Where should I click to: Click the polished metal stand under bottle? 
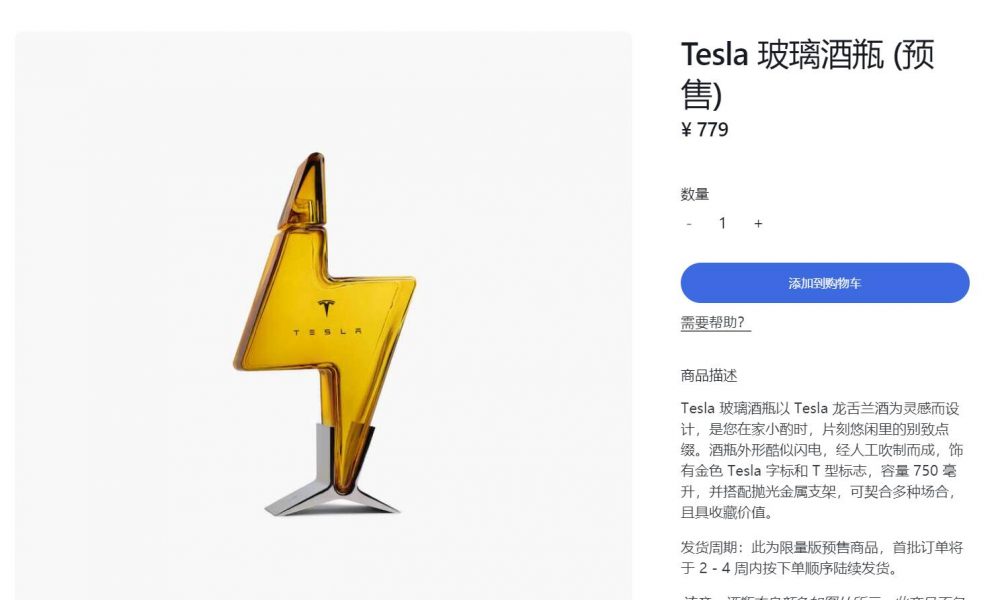coord(330,470)
